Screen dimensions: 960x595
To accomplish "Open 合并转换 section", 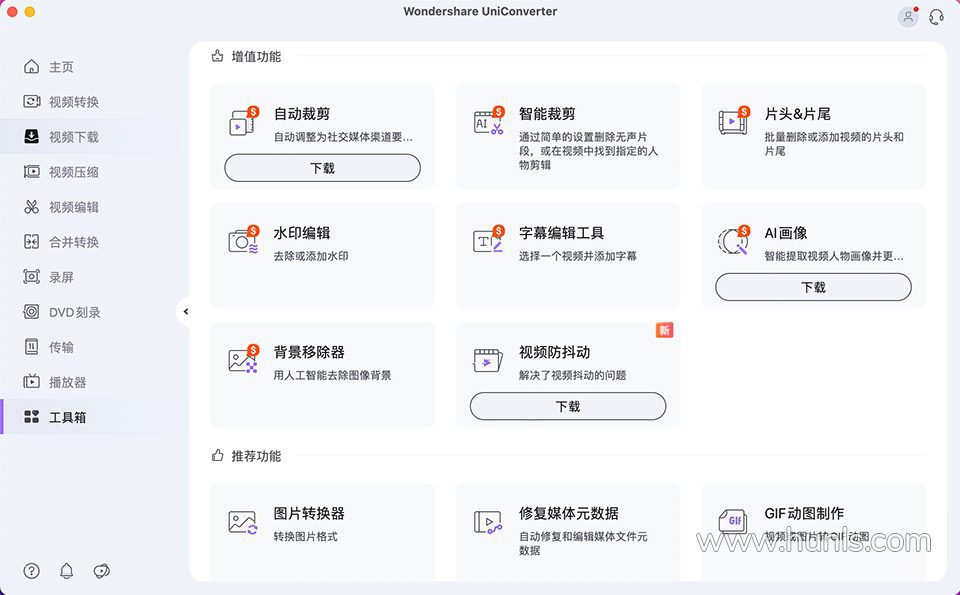I will pyautogui.click(x=74, y=242).
